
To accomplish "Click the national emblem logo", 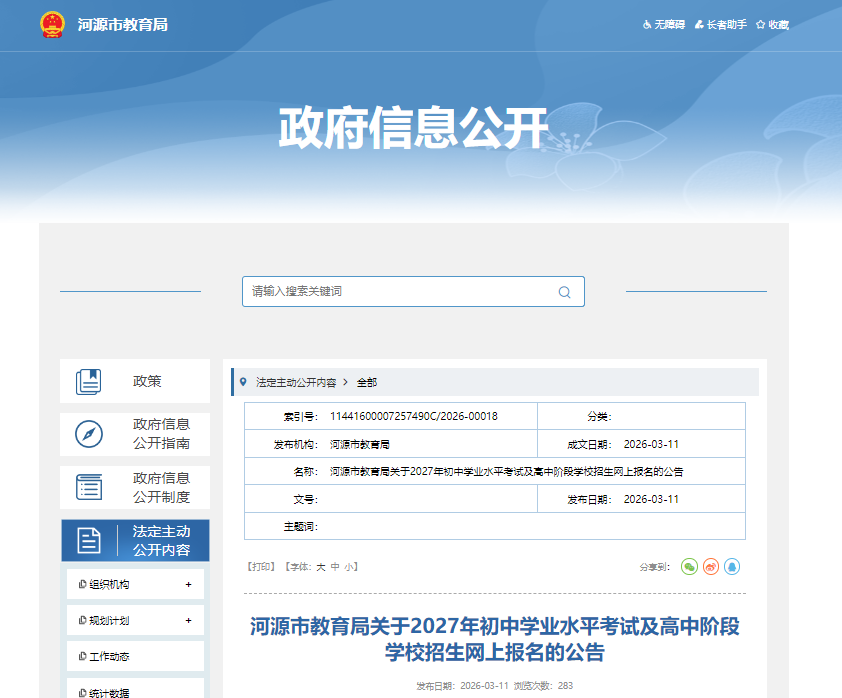I will coord(52,24).
